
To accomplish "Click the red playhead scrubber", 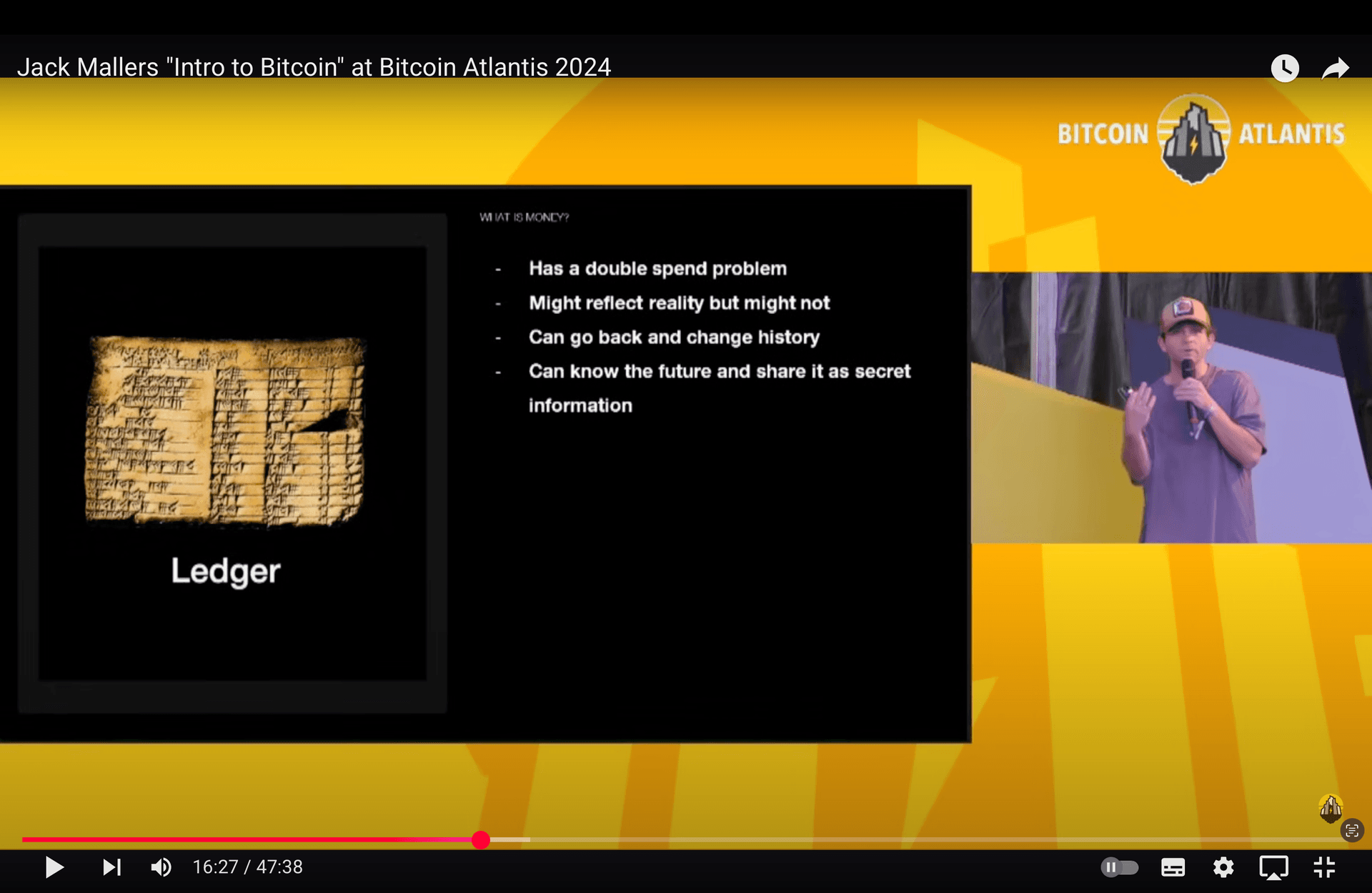I will pos(481,840).
